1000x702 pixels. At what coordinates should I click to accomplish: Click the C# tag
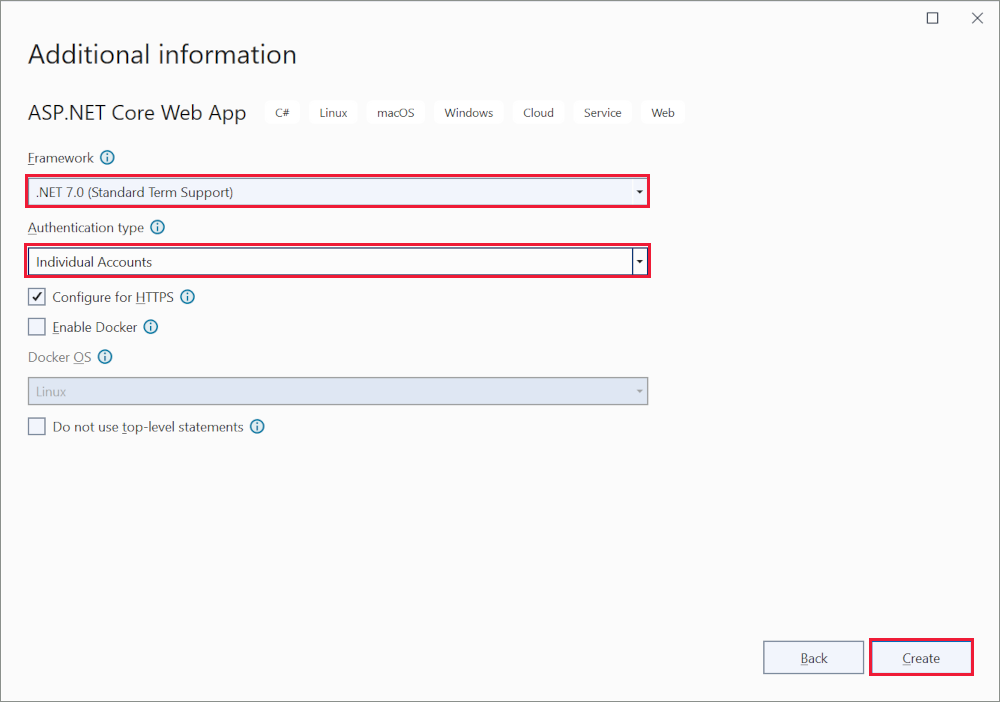pyautogui.click(x=282, y=113)
